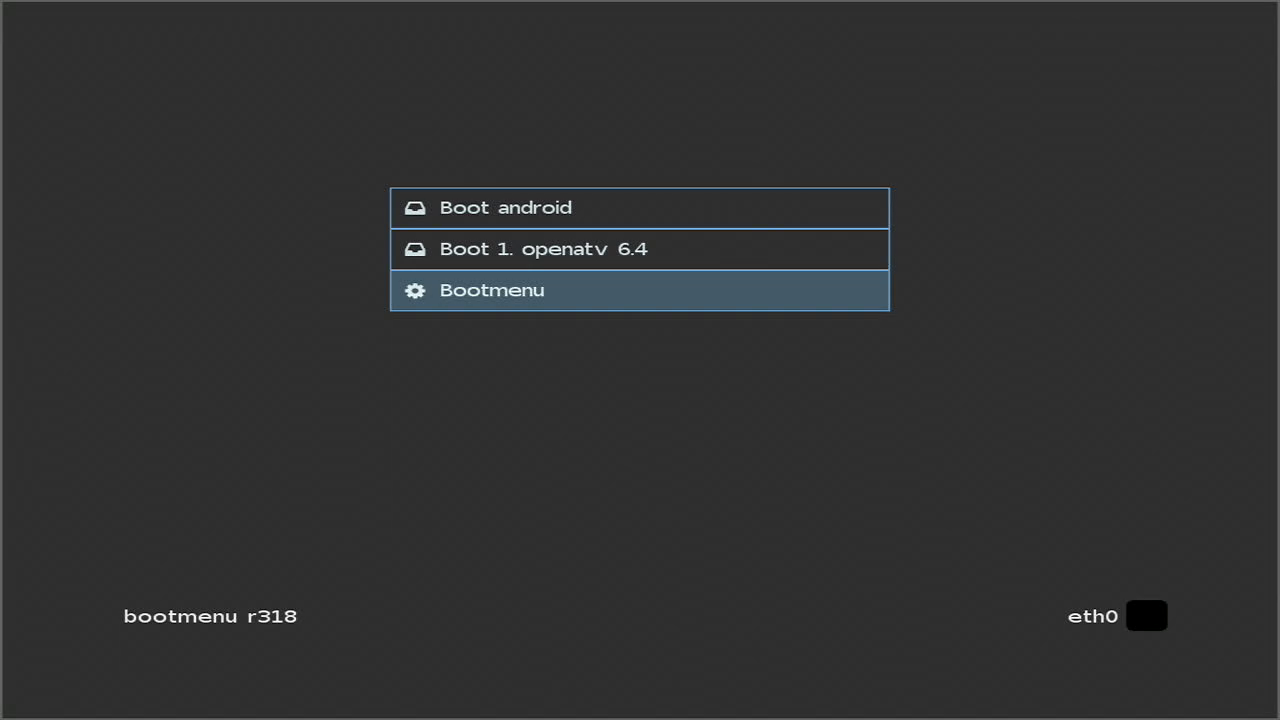Image resolution: width=1280 pixels, height=720 pixels.
Task: Click the eth0 network label
Action: coord(1092,616)
